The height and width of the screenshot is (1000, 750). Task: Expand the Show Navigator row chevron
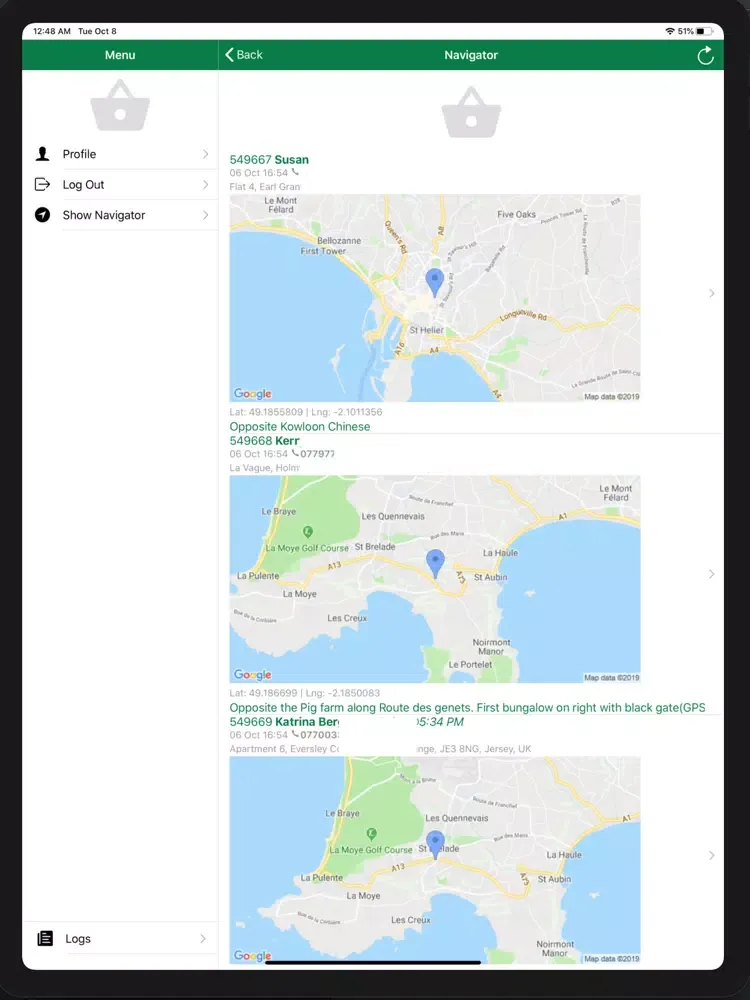click(x=205, y=215)
